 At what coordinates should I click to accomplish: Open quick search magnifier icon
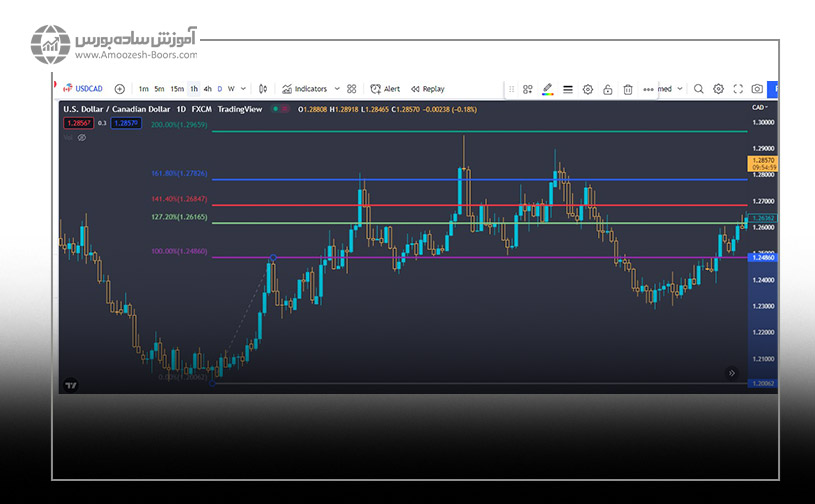(x=699, y=89)
